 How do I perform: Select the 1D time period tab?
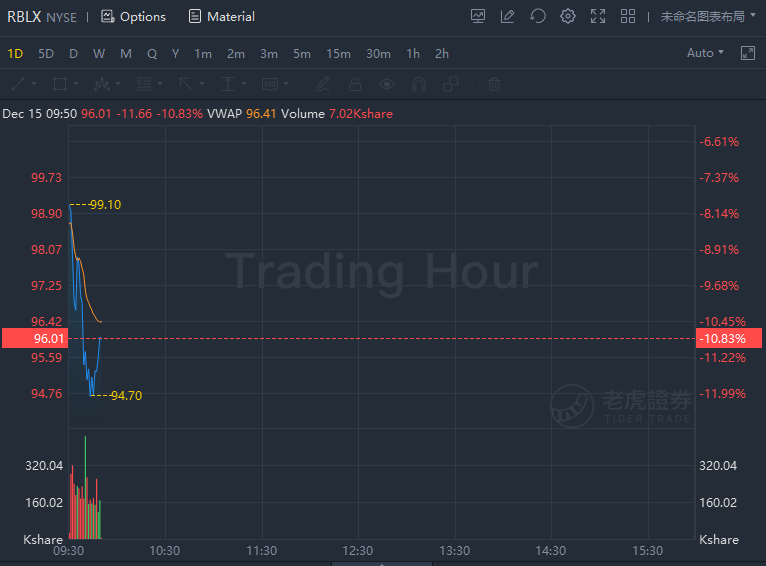15,54
